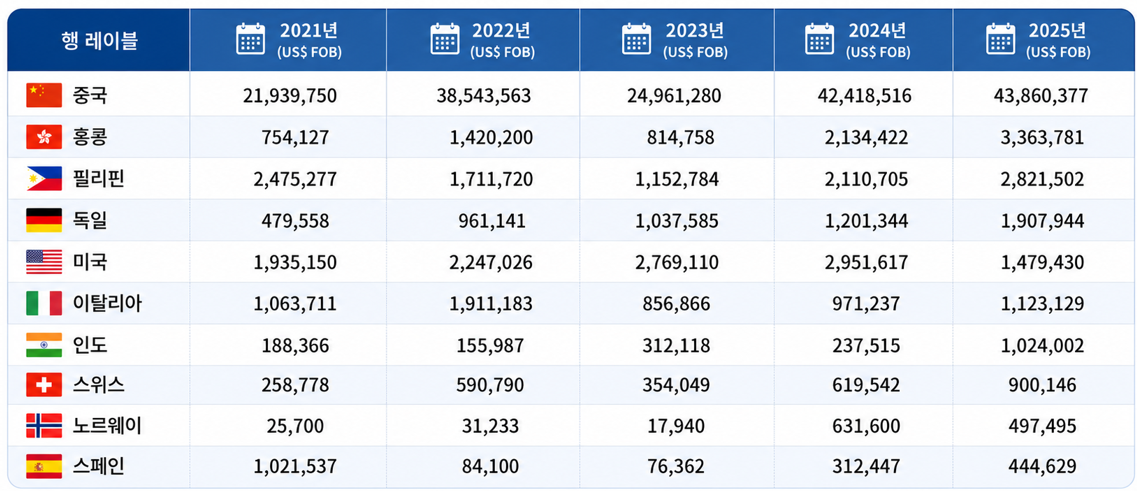Select the US flag next to 미국

click(x=44, y=262)
